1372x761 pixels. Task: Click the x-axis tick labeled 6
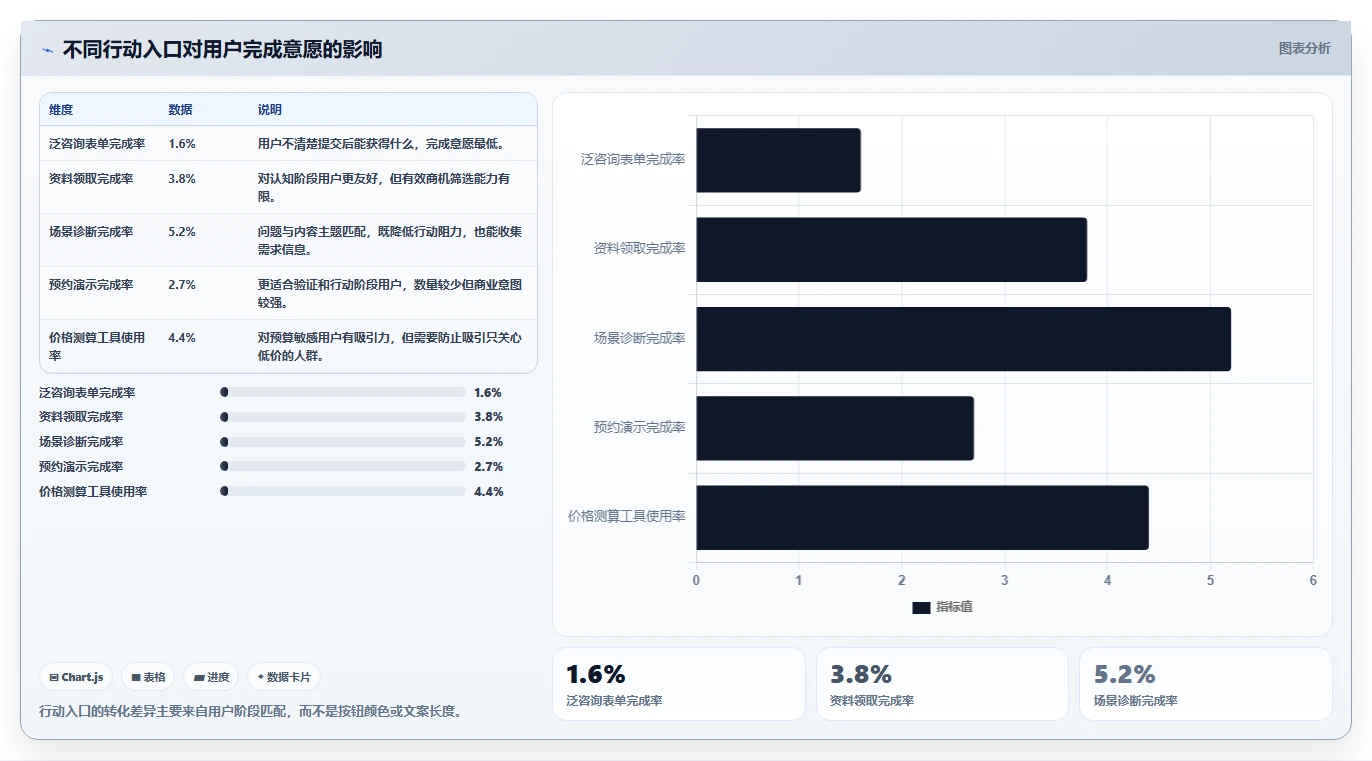pyautogui.click(x=1313, y=581)
